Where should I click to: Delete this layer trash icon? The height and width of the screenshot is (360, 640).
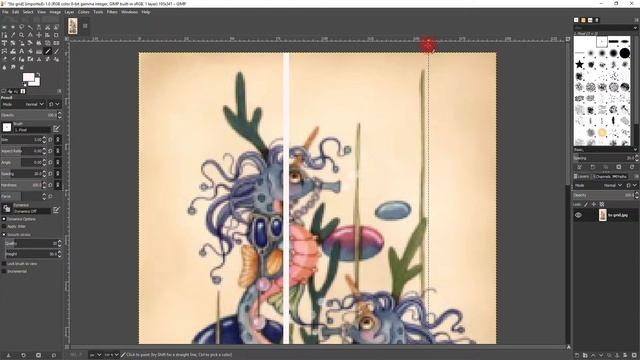pyautogui.click(x=634, y=356)
